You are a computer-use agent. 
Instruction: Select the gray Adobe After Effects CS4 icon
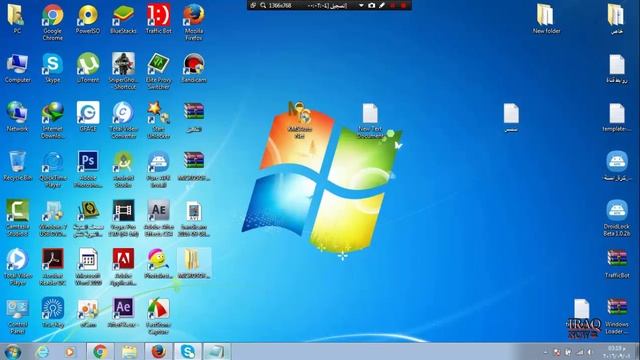158,217
